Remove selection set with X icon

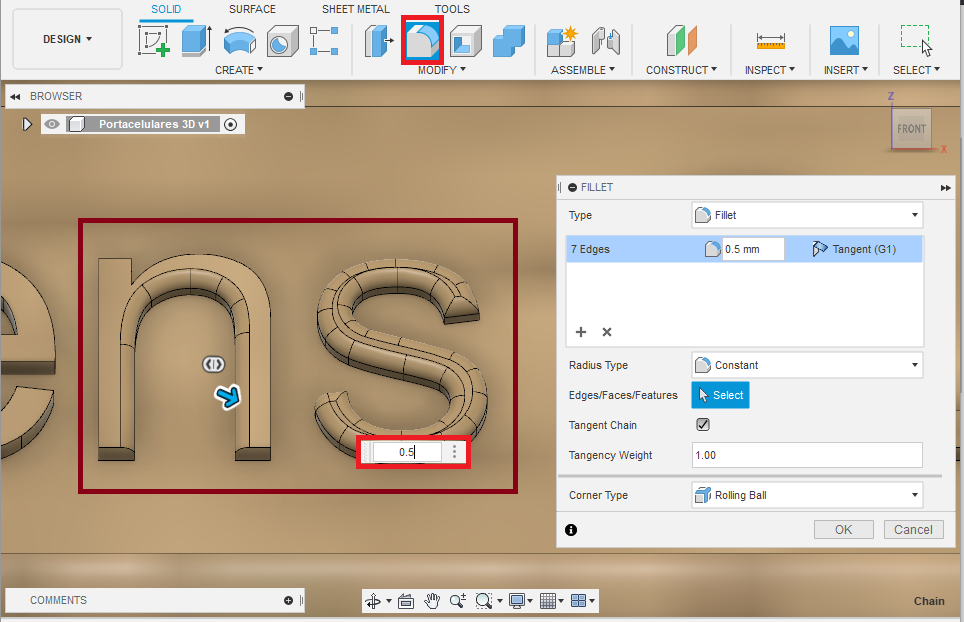tap(607, 332)
